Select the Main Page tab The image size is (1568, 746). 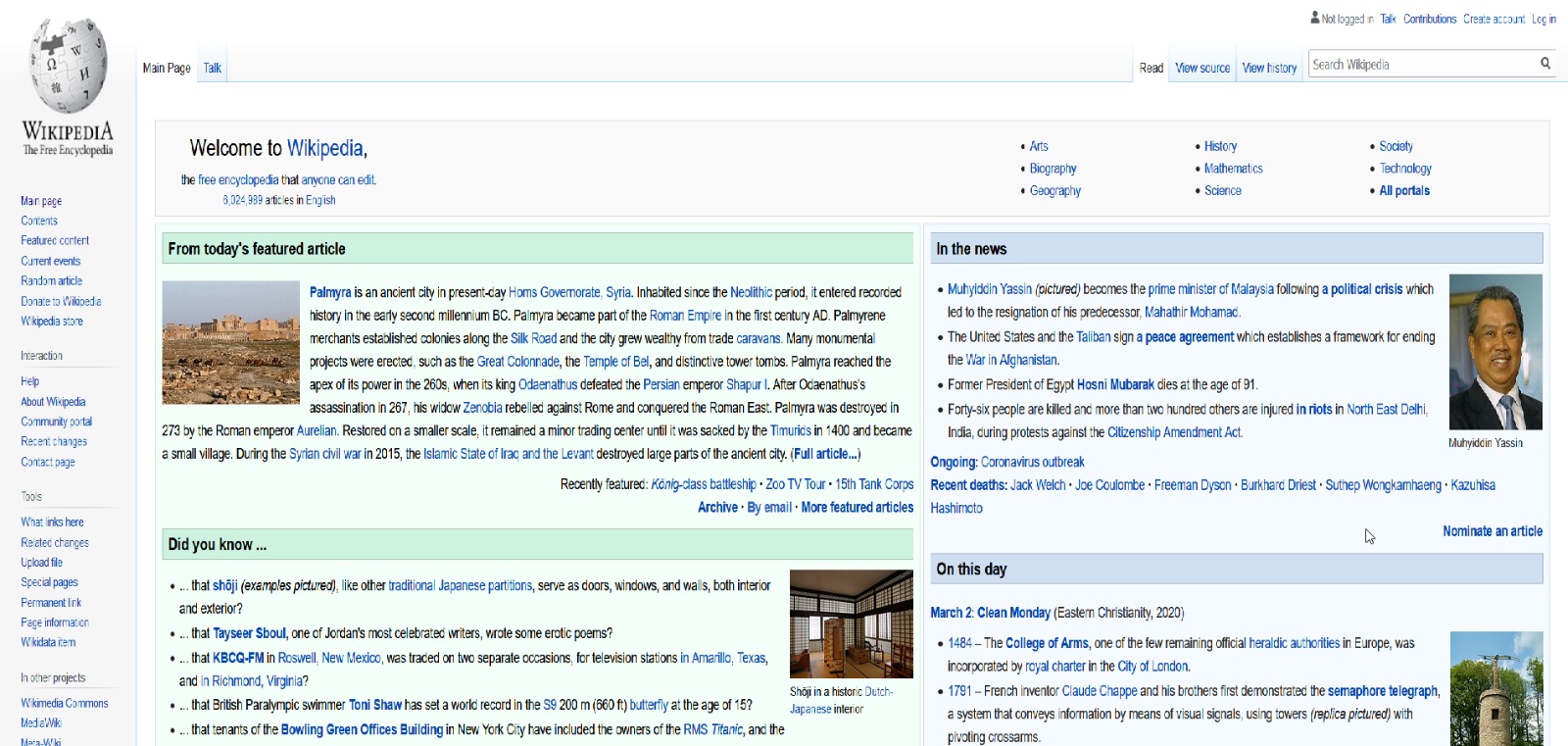click(167, 69)
